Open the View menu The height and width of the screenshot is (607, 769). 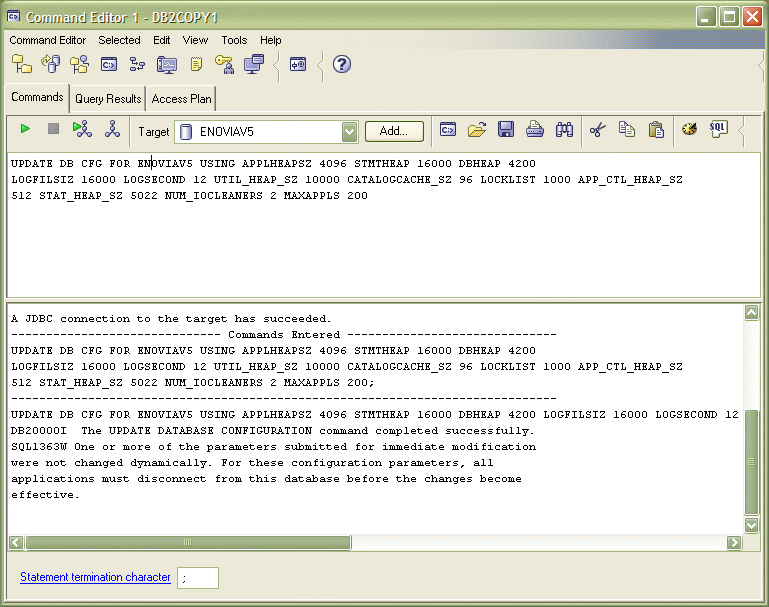point(195,40)
